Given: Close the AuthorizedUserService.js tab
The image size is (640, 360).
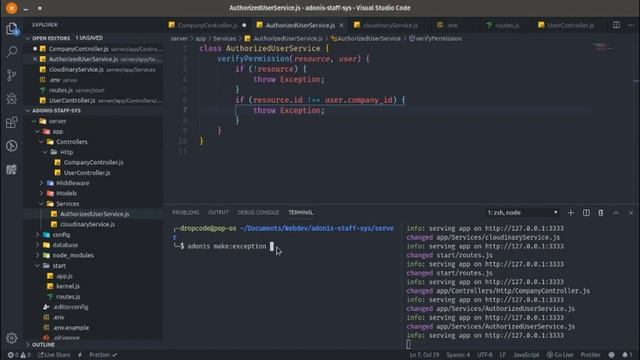Looking at the screenshot, I should click(342, 25).
